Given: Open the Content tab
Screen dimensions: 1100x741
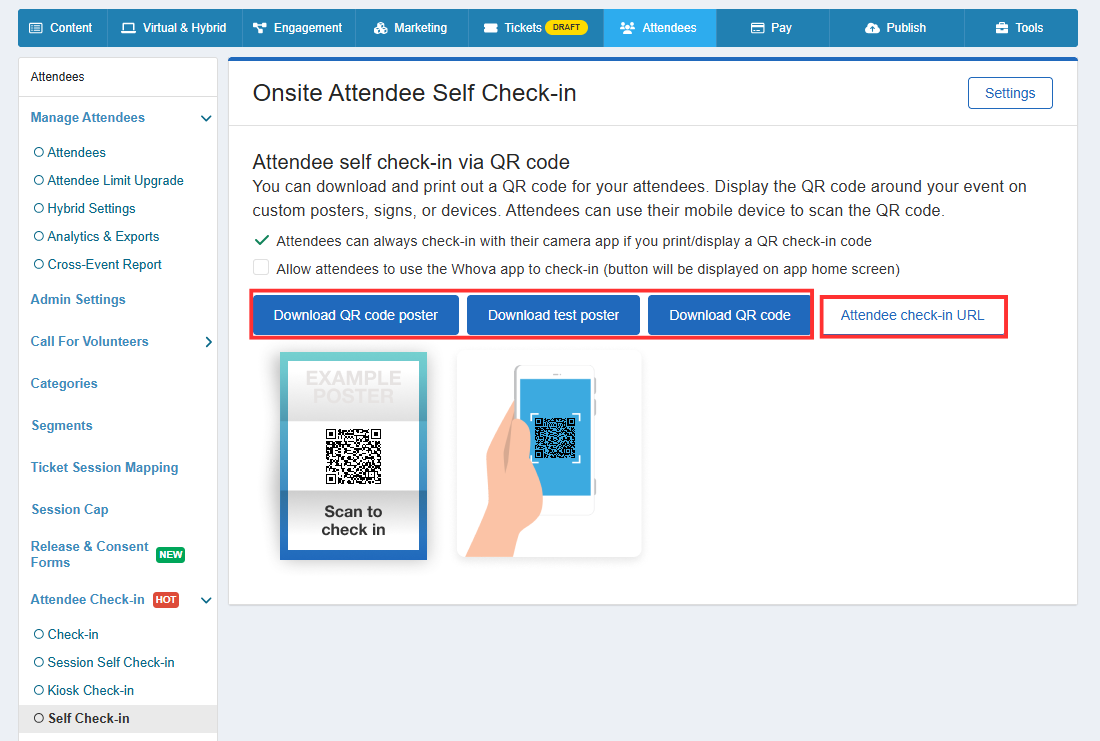Looking at the screenshot, I should click(63, 28).
